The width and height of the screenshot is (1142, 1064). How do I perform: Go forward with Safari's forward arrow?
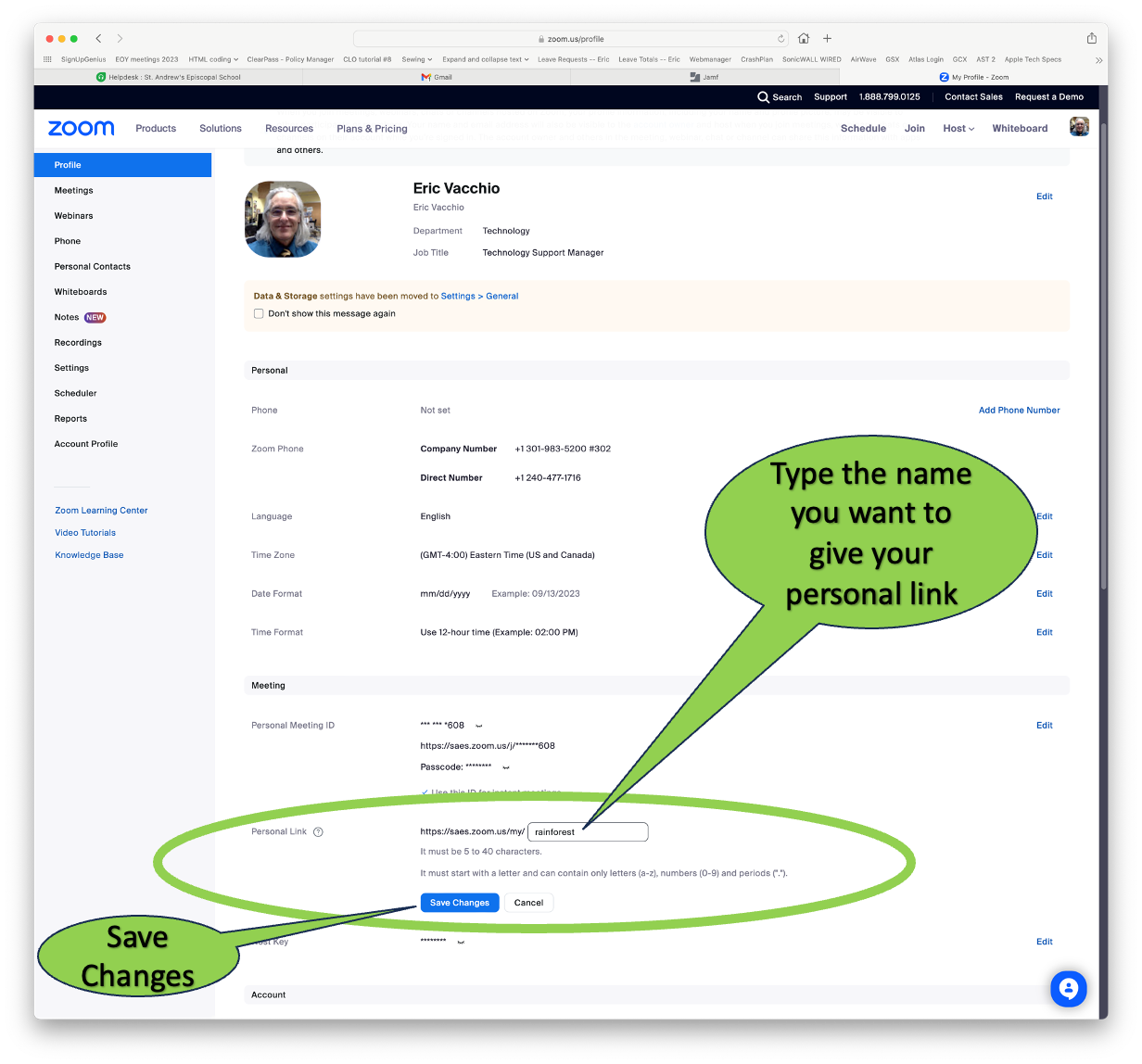pos(120,38)
